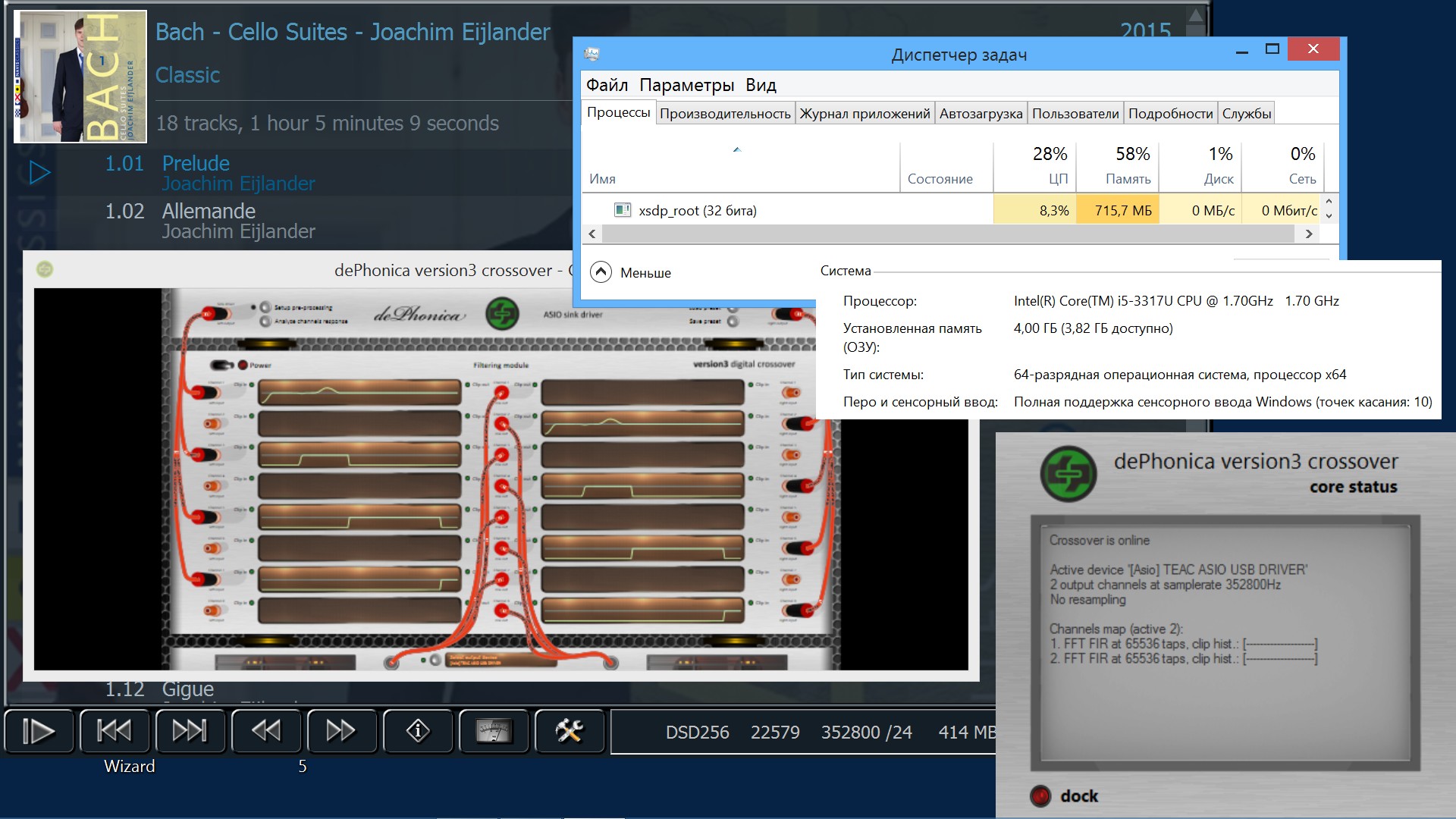Toggle the Setup pre-processing button

pos(265,307)
